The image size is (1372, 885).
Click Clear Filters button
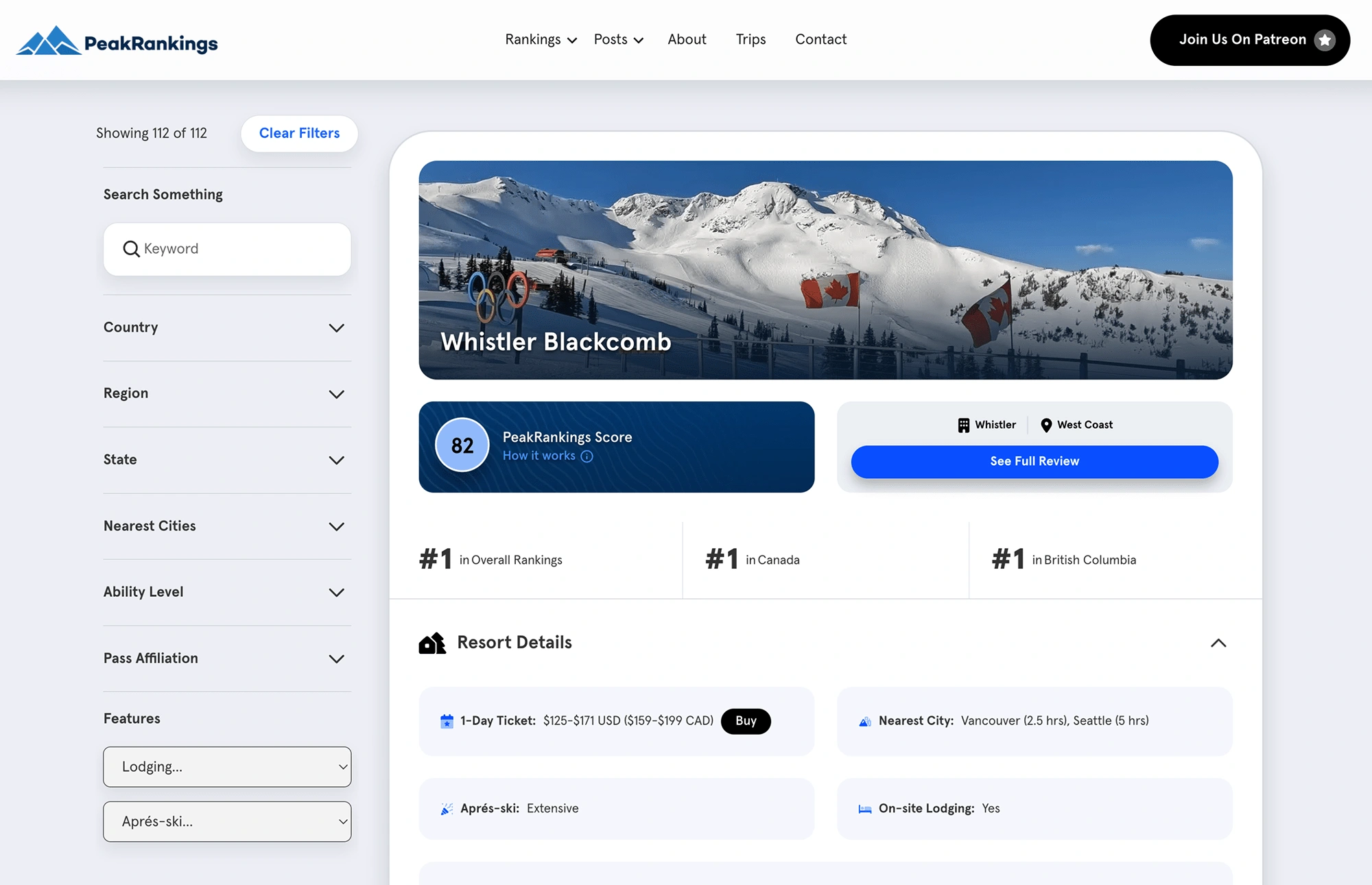pos(299,134)
